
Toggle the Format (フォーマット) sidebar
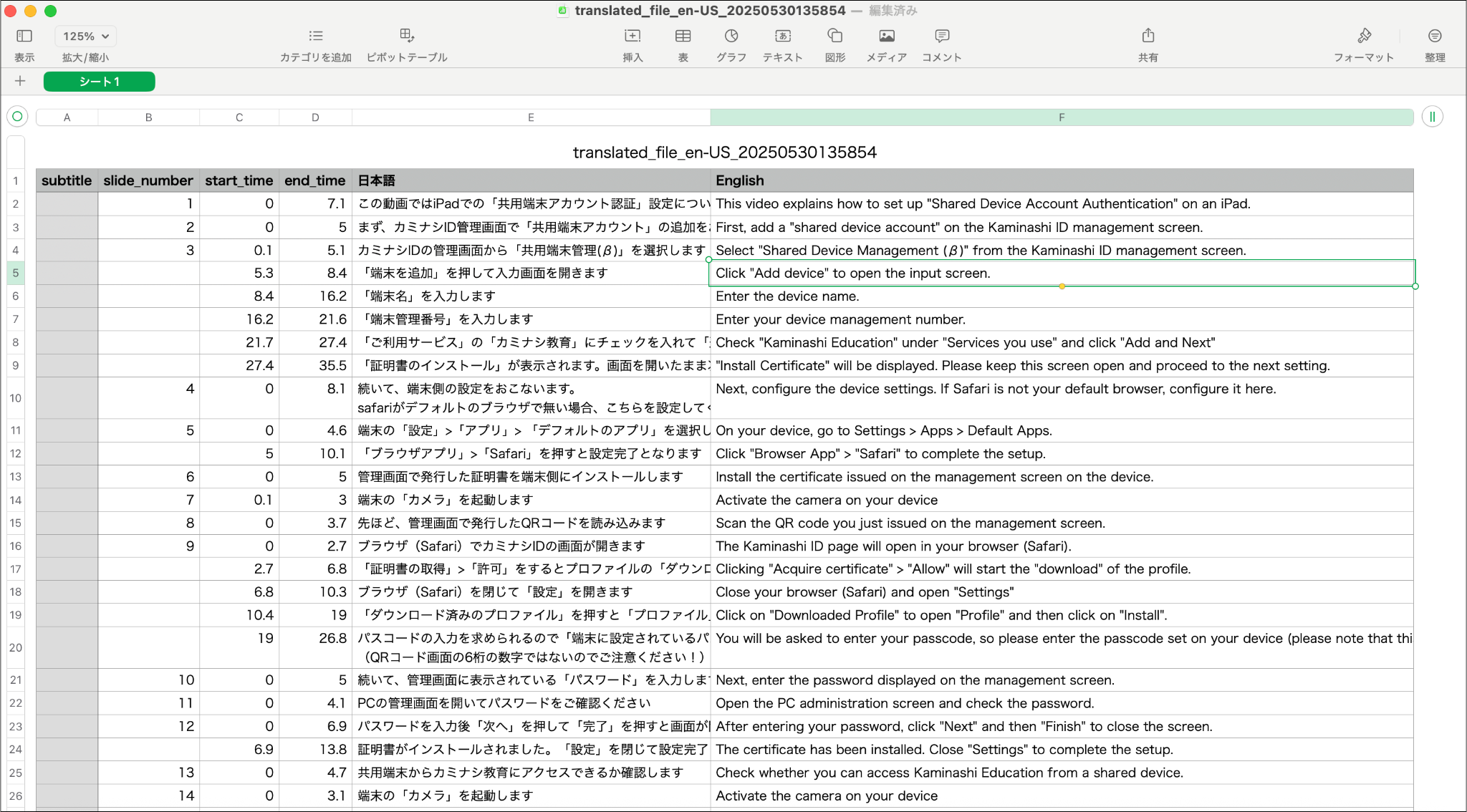pyautogui.click(x=1363, y=37)
